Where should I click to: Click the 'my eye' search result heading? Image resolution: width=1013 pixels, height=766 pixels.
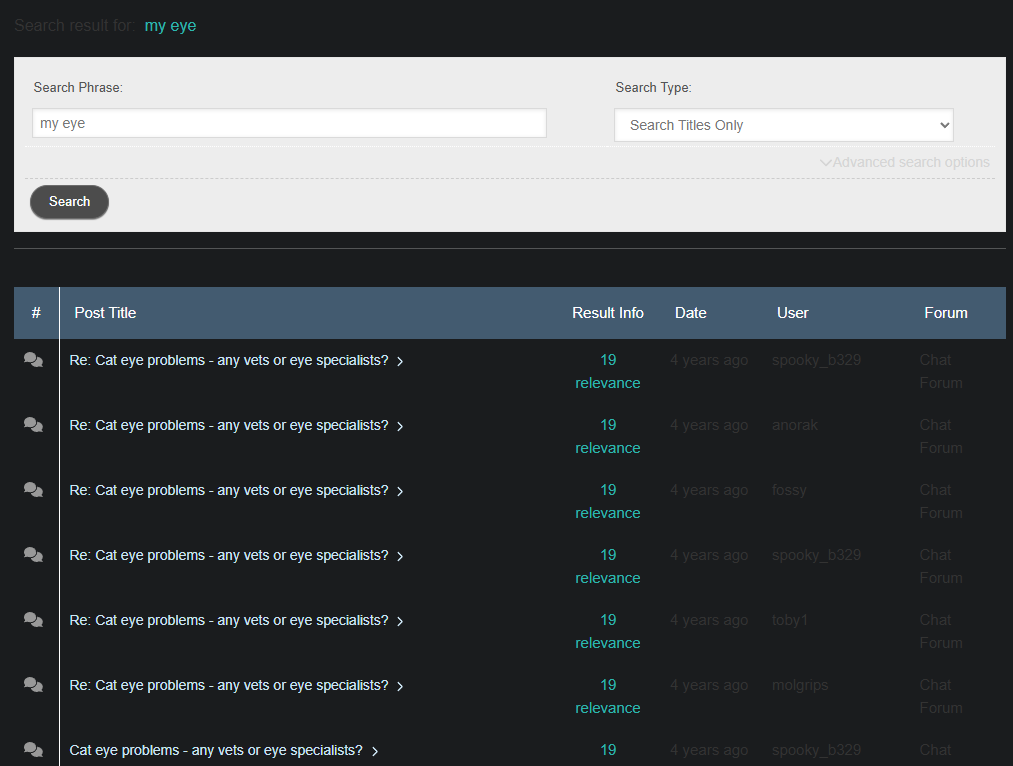170,26
